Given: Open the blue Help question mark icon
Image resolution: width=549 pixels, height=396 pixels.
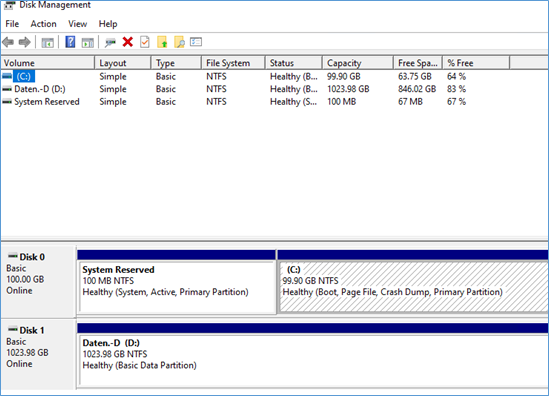Looking at the screenshot, I should click(x=70, y=42).
